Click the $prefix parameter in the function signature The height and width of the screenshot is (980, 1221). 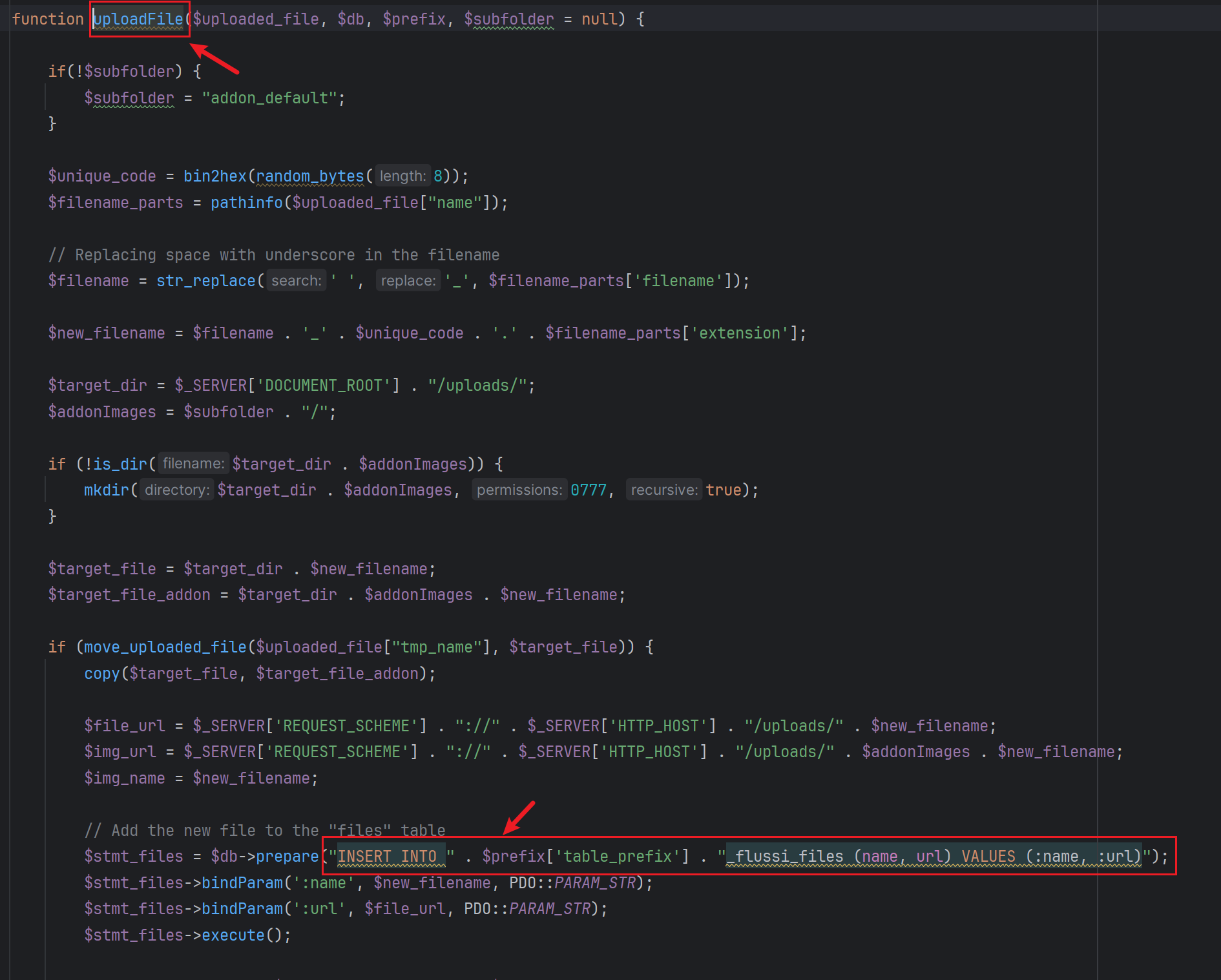click(414, 19)
